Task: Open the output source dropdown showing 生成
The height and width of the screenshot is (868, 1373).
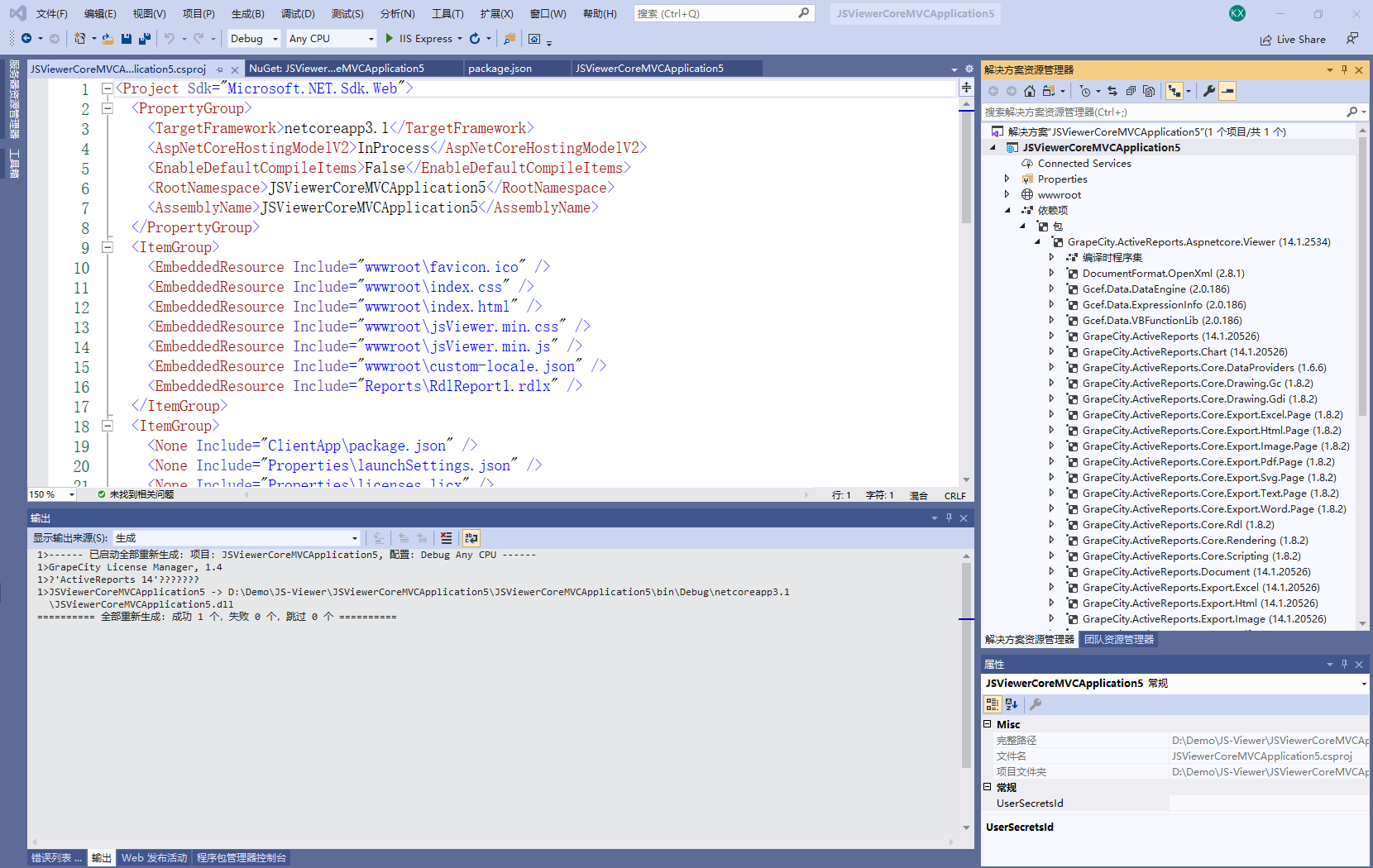Action: click(237, 538)
